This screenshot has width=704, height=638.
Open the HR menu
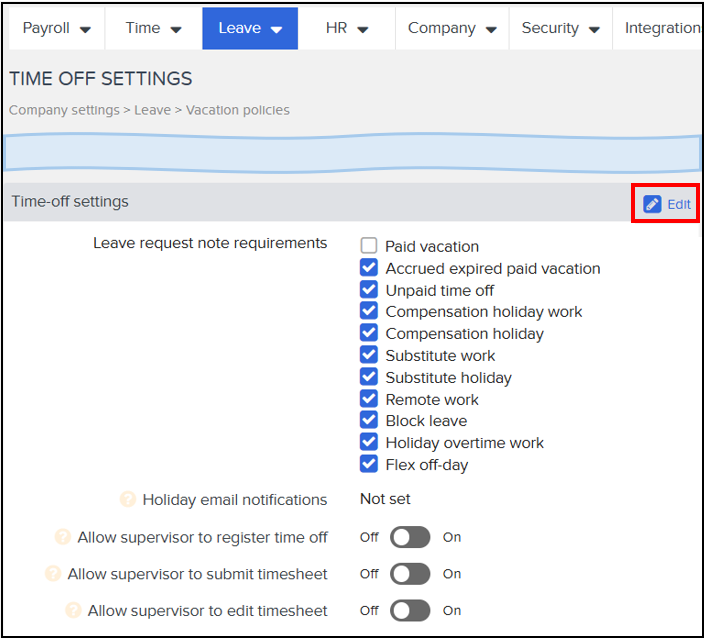(x=347, y=28)
